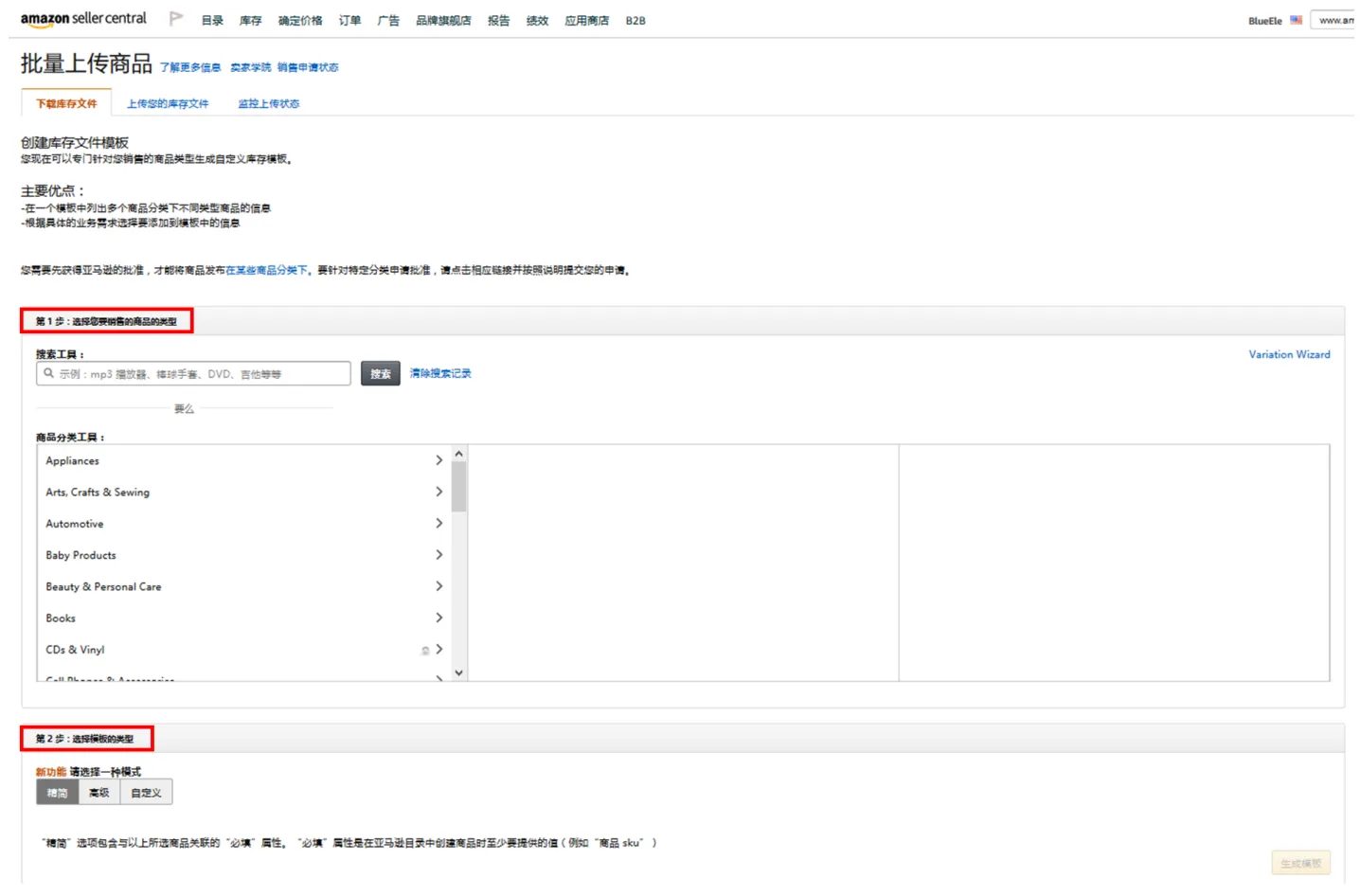Expand the Appliances category chevron

coord(438,460)
